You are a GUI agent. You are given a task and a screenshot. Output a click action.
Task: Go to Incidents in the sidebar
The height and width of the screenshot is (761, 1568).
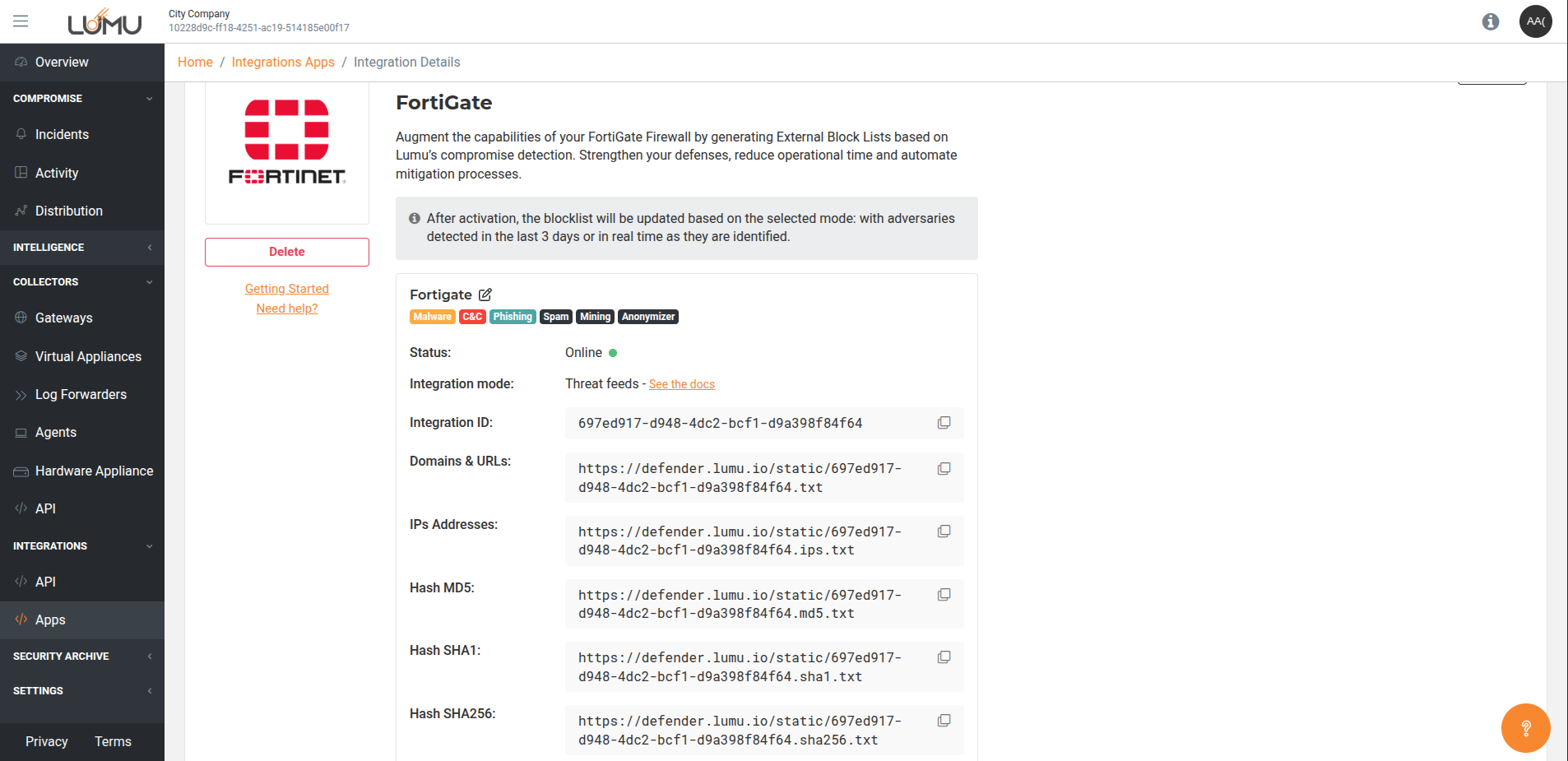click(x=62, y=135)
